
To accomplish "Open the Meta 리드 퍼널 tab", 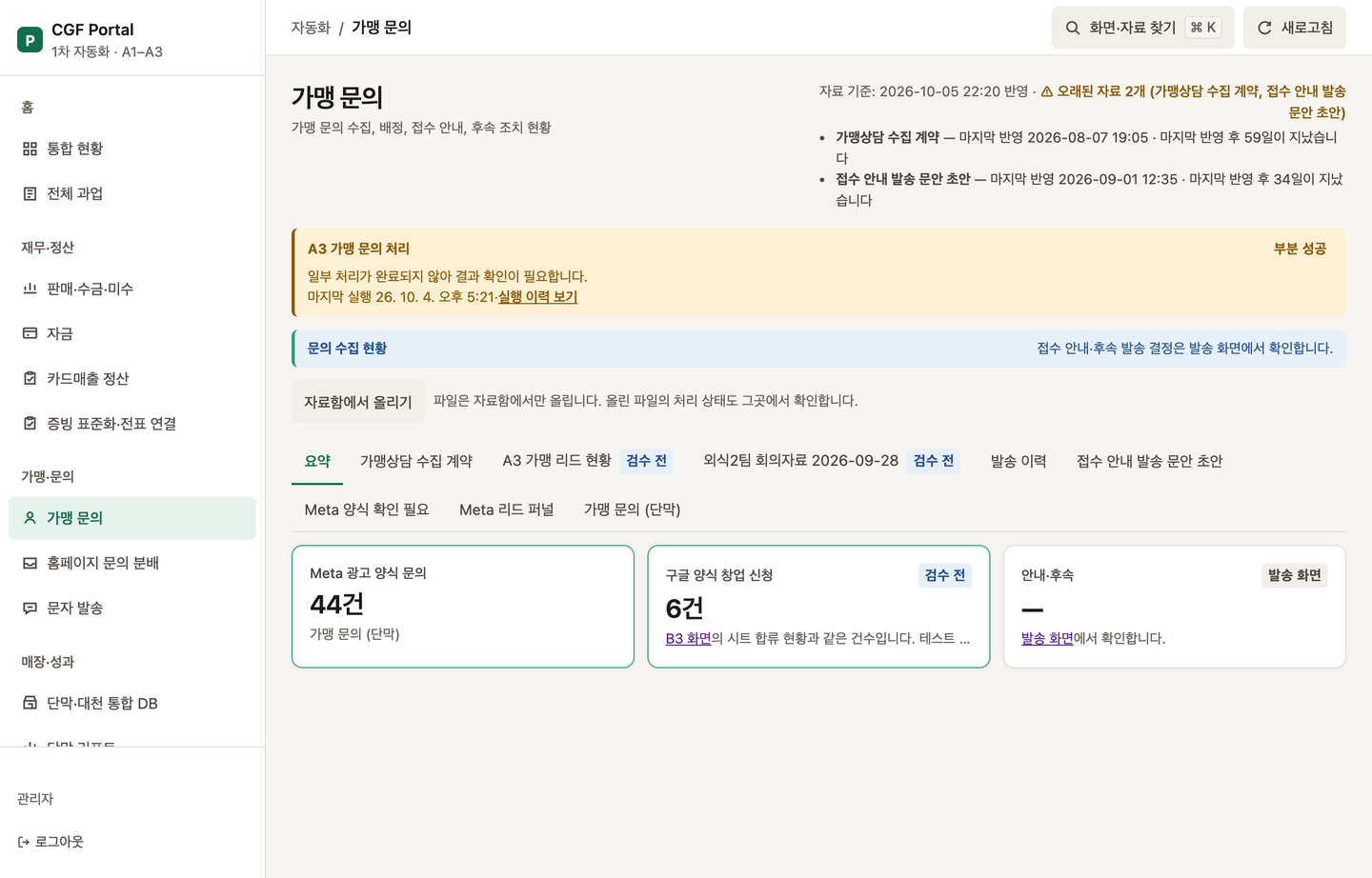I will (x=507, y=509).
